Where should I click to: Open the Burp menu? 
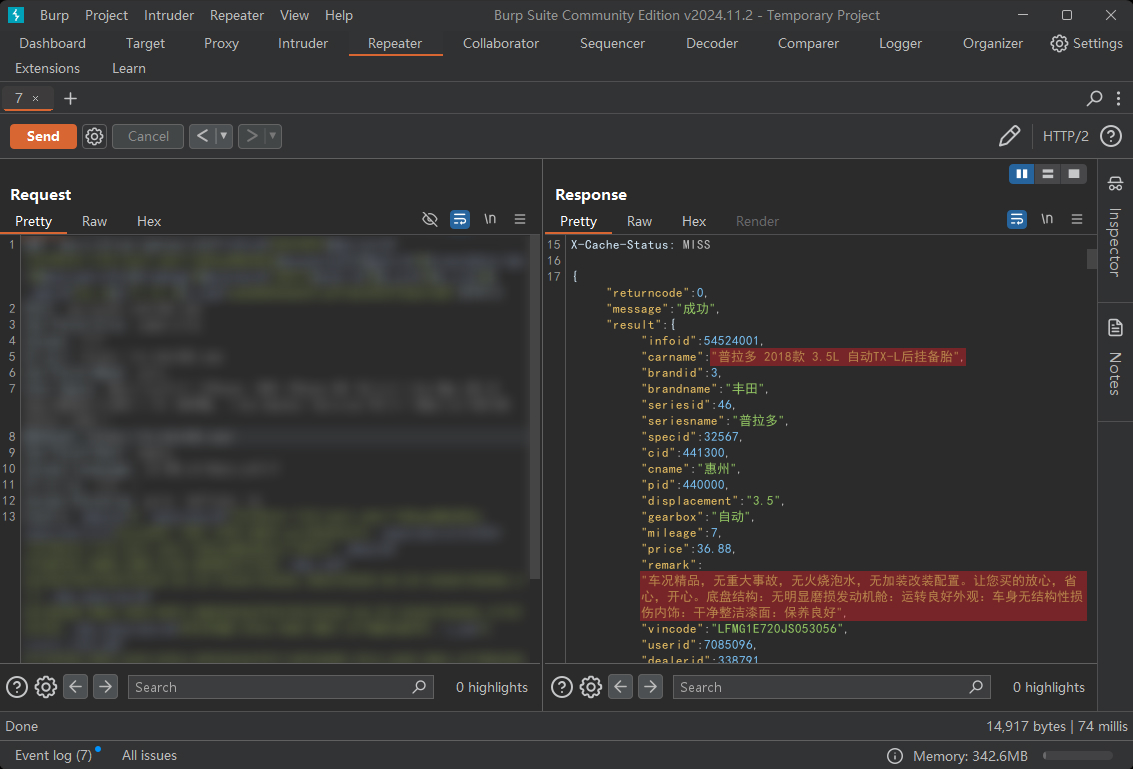click(54, 15)
